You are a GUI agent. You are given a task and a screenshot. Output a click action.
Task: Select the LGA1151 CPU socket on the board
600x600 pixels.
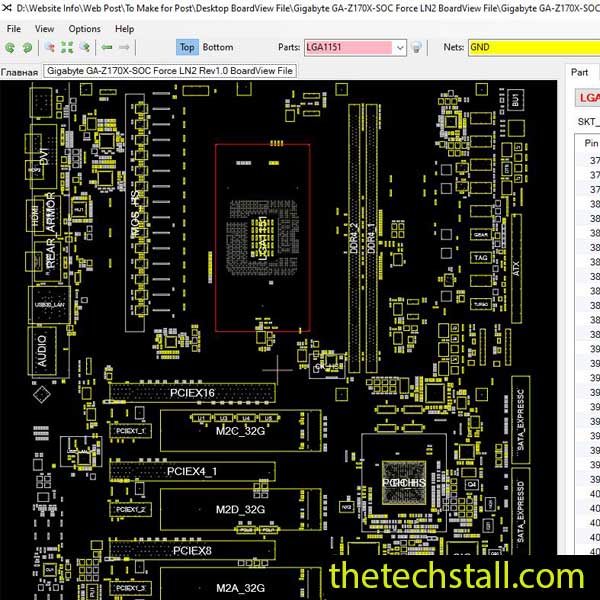263,237
